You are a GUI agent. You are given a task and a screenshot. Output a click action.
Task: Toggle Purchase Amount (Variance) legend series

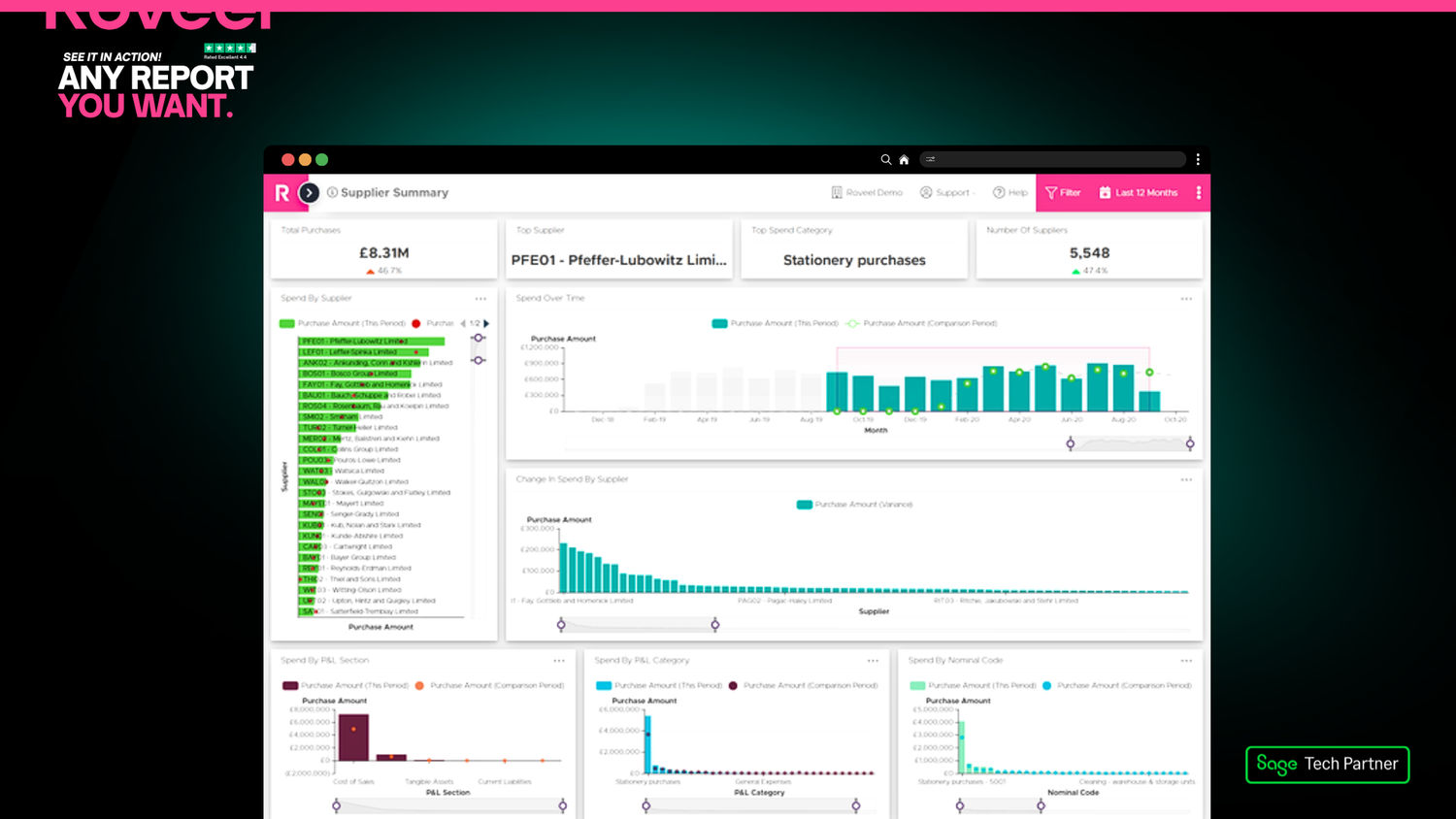[x=855, y=505]
